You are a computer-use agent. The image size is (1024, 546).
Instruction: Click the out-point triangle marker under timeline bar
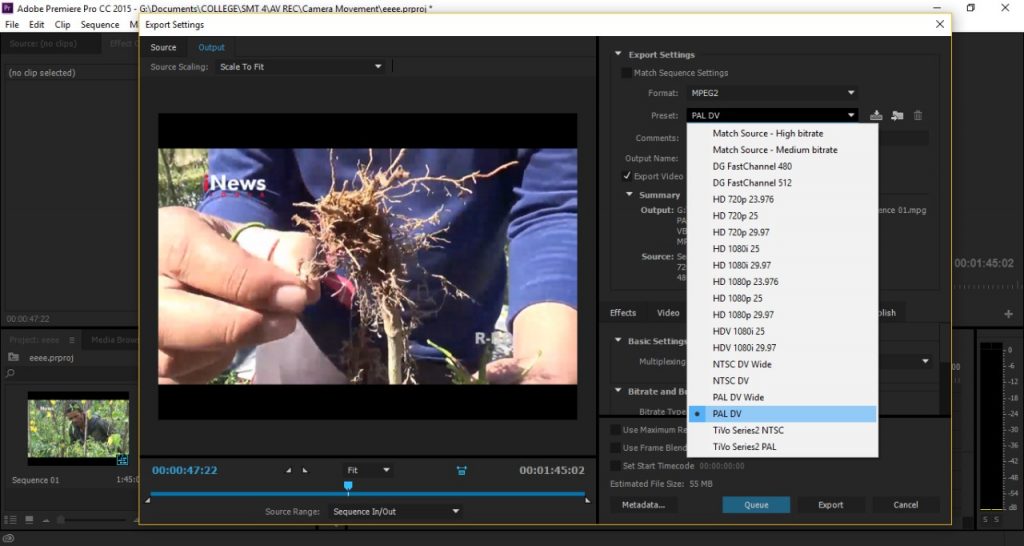(x=588, y=500)
